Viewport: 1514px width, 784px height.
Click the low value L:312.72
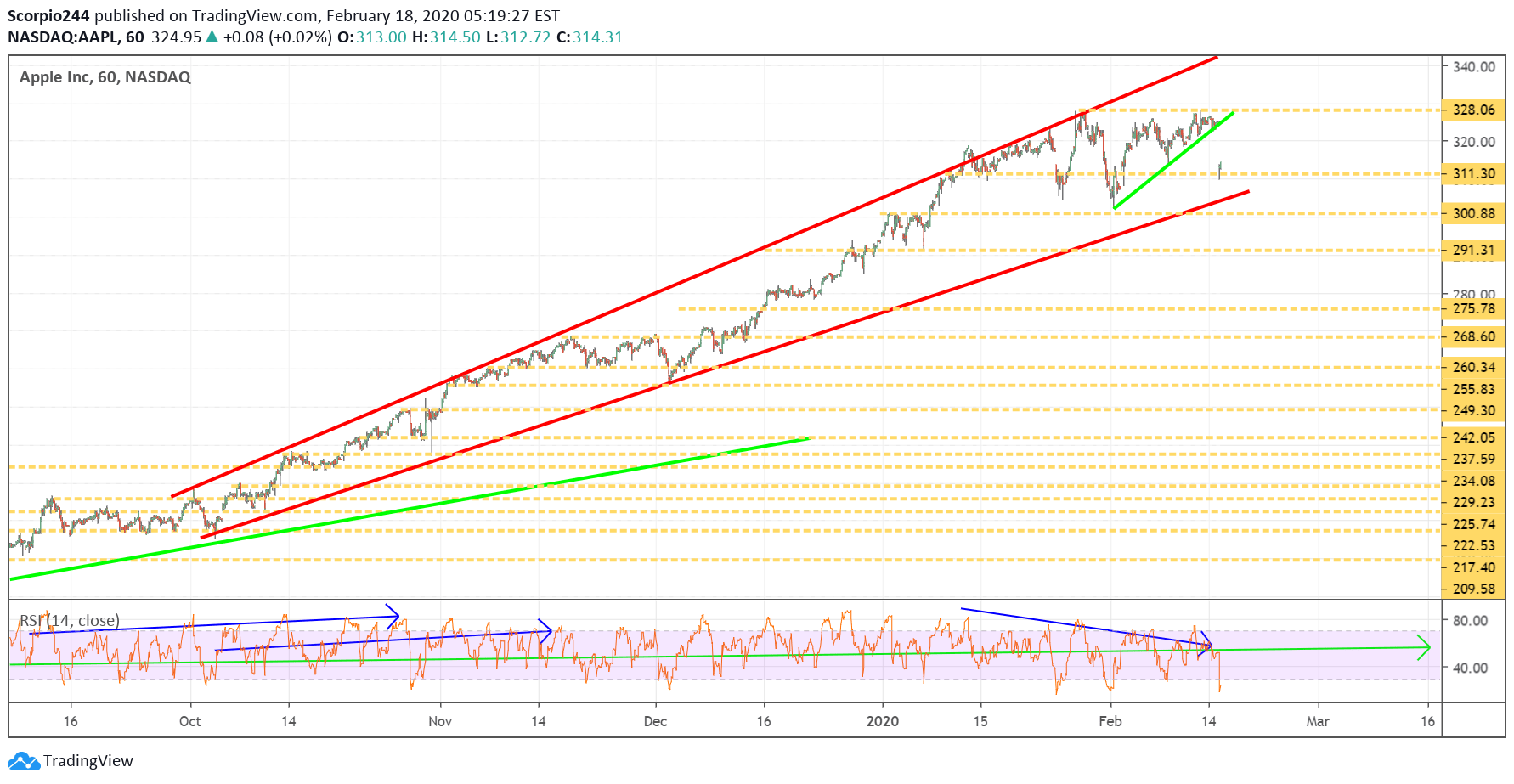[518, 37]
